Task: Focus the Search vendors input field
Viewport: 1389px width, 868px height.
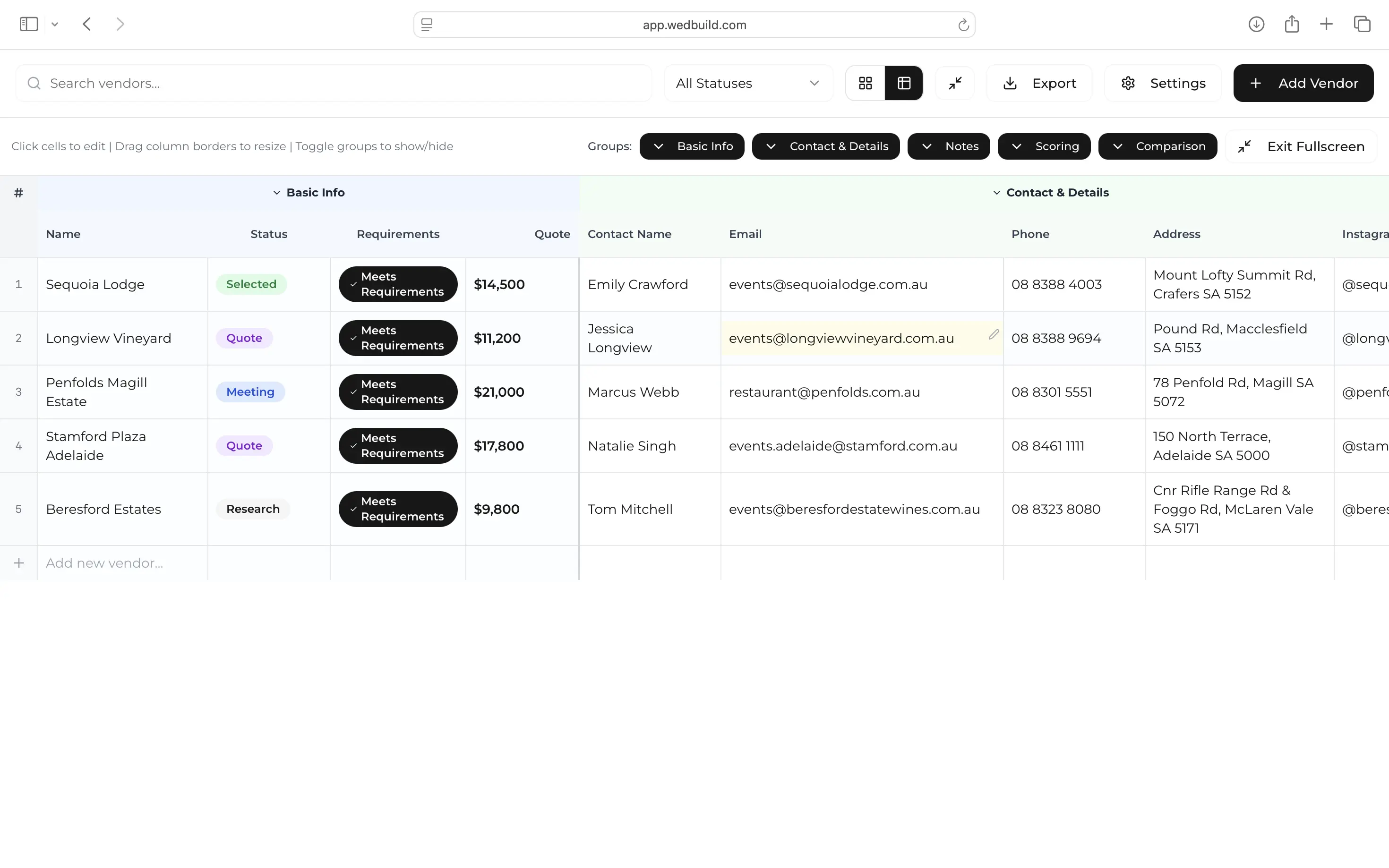Action: (334, 83)
